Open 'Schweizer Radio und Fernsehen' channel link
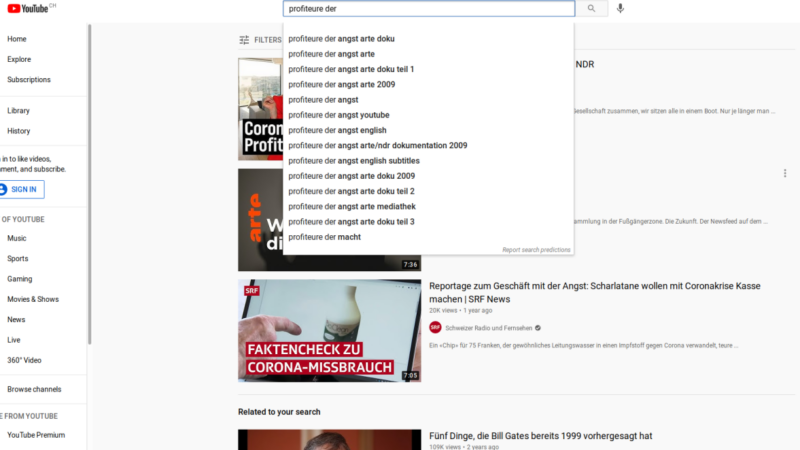 click(488, 328)
